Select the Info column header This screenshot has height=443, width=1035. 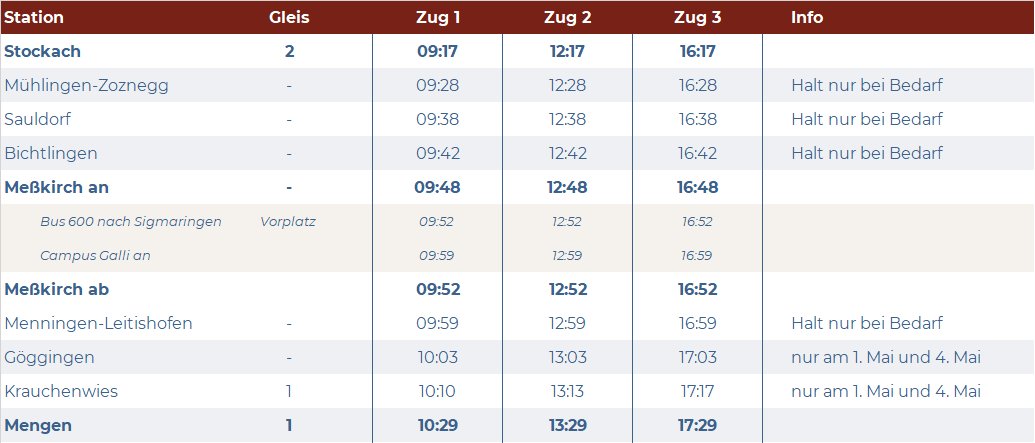click(x=807, y=18)
